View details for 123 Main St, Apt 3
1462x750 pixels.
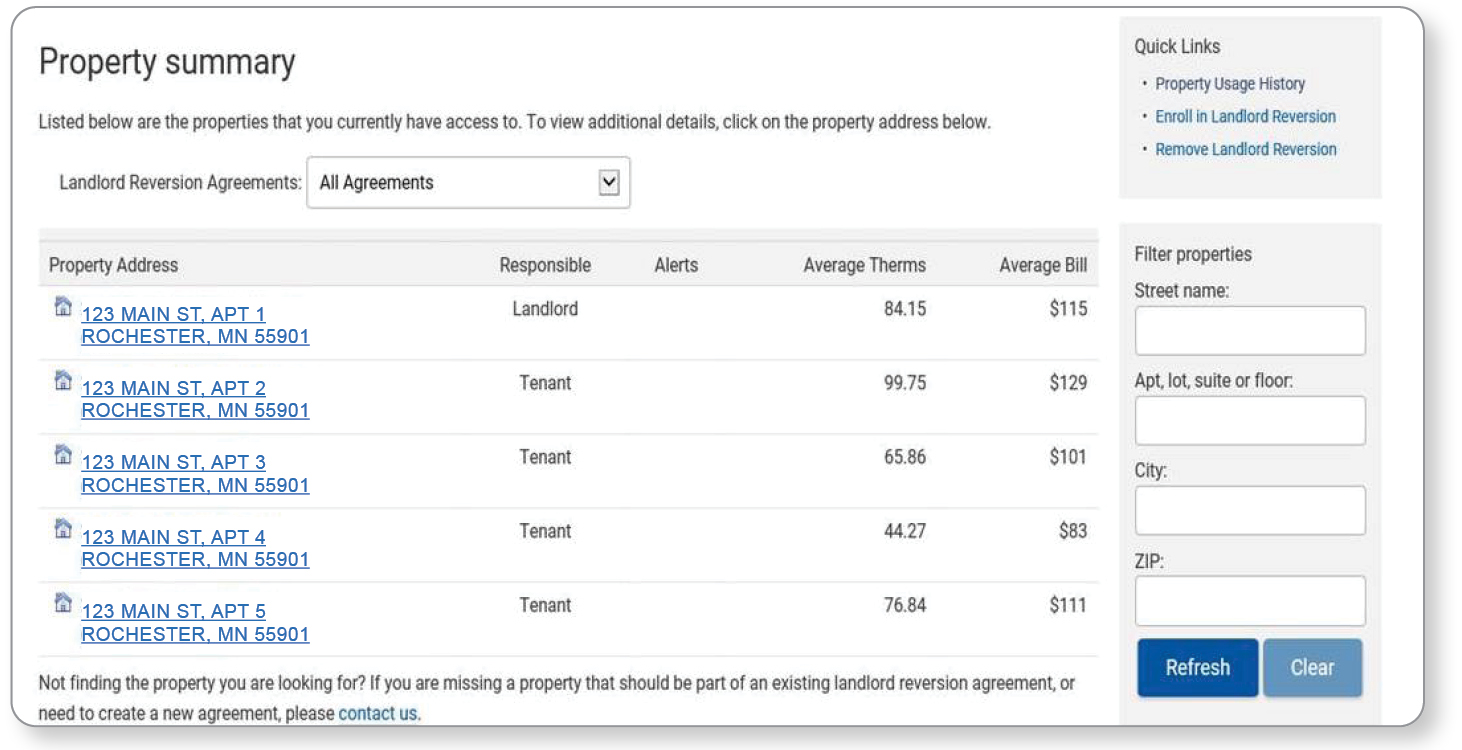[195, 473]
